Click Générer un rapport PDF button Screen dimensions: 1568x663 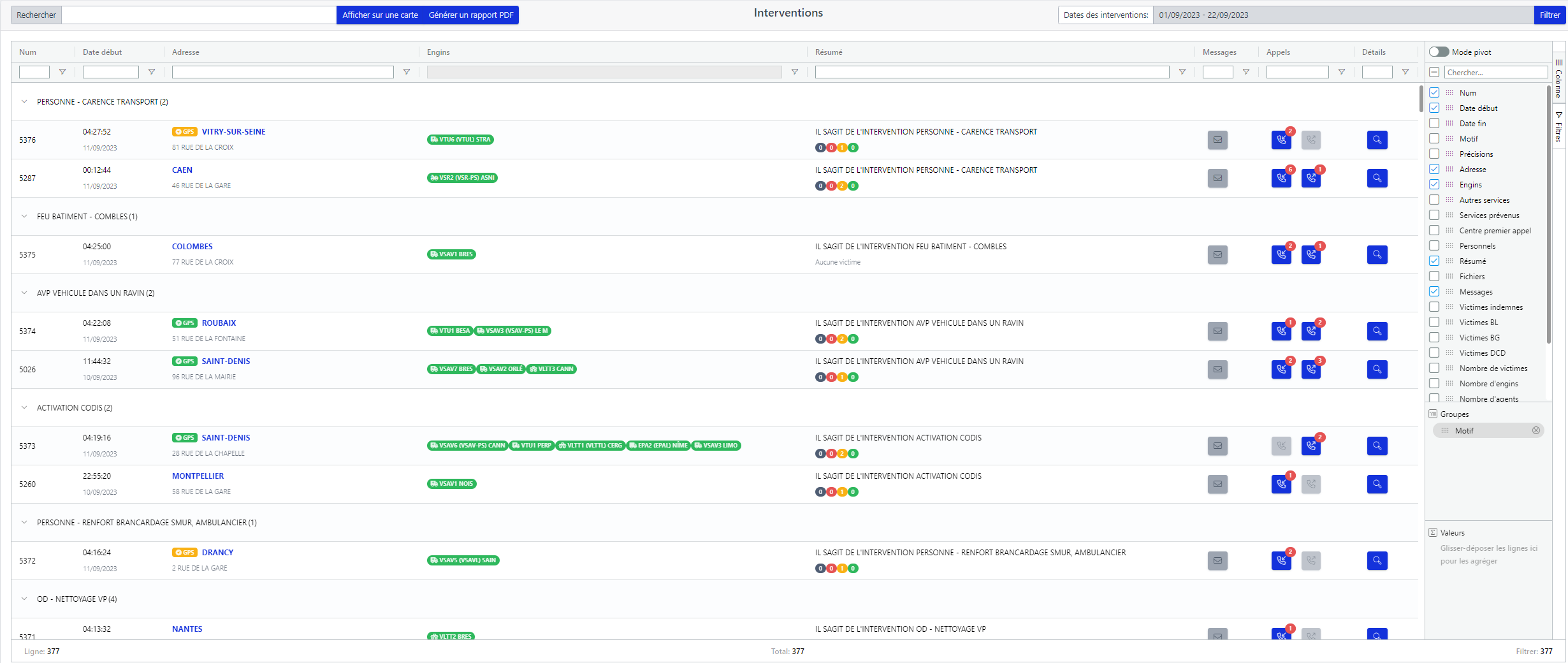pyautogui.click(x=470, y=15)
